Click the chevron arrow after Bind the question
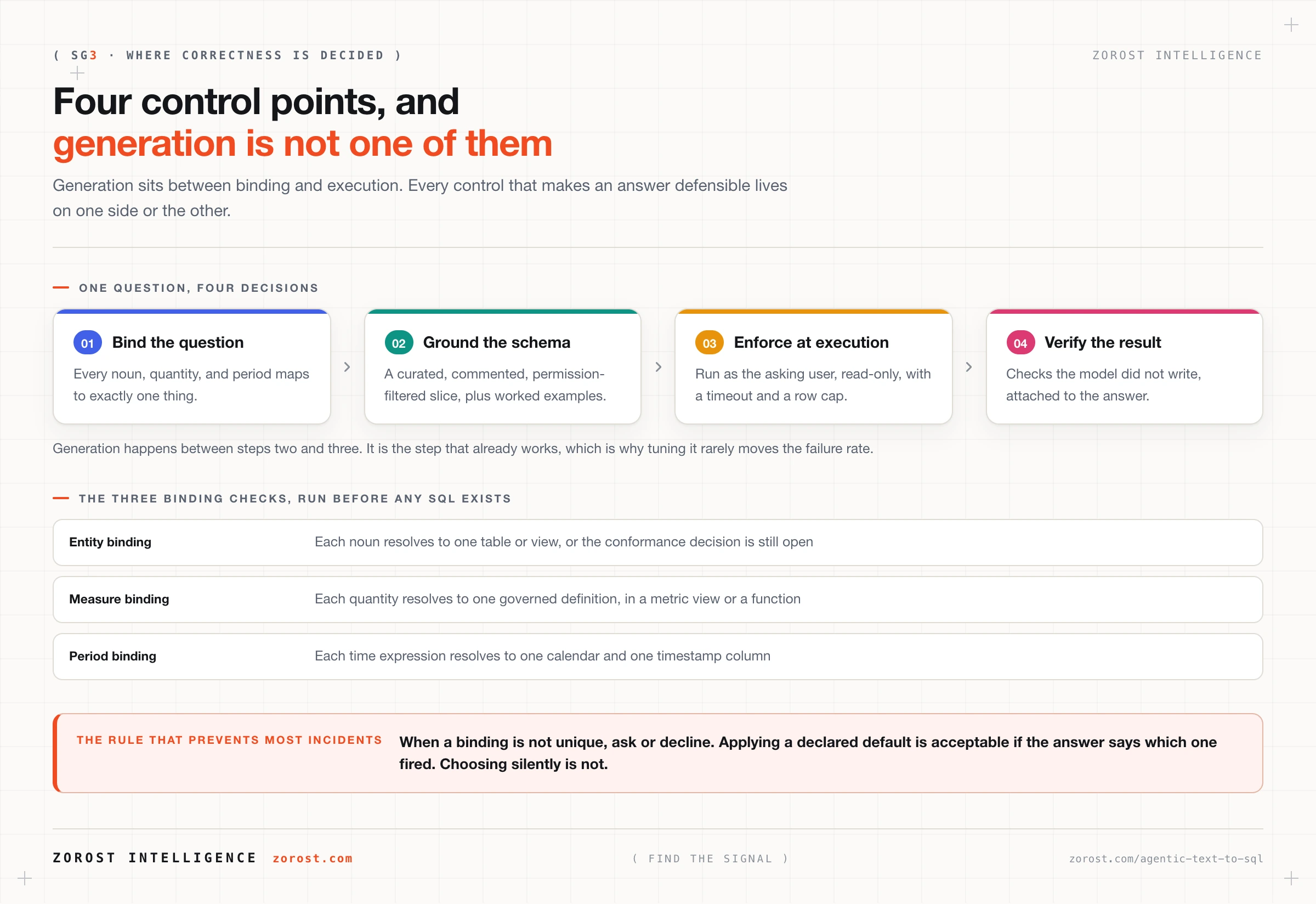1316x904 pixels. click(x=347, y=367)
